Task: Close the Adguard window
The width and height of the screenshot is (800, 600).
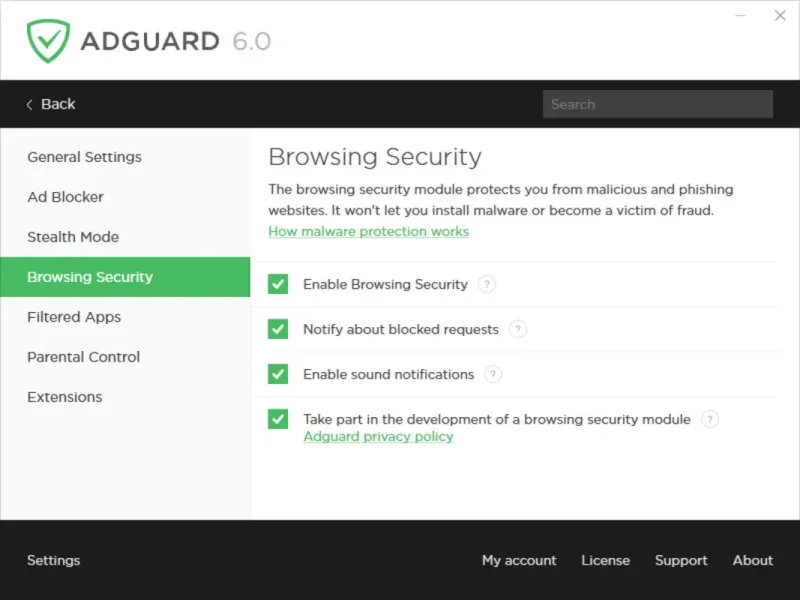Action: pyautogui.click(x=780, y=16)
